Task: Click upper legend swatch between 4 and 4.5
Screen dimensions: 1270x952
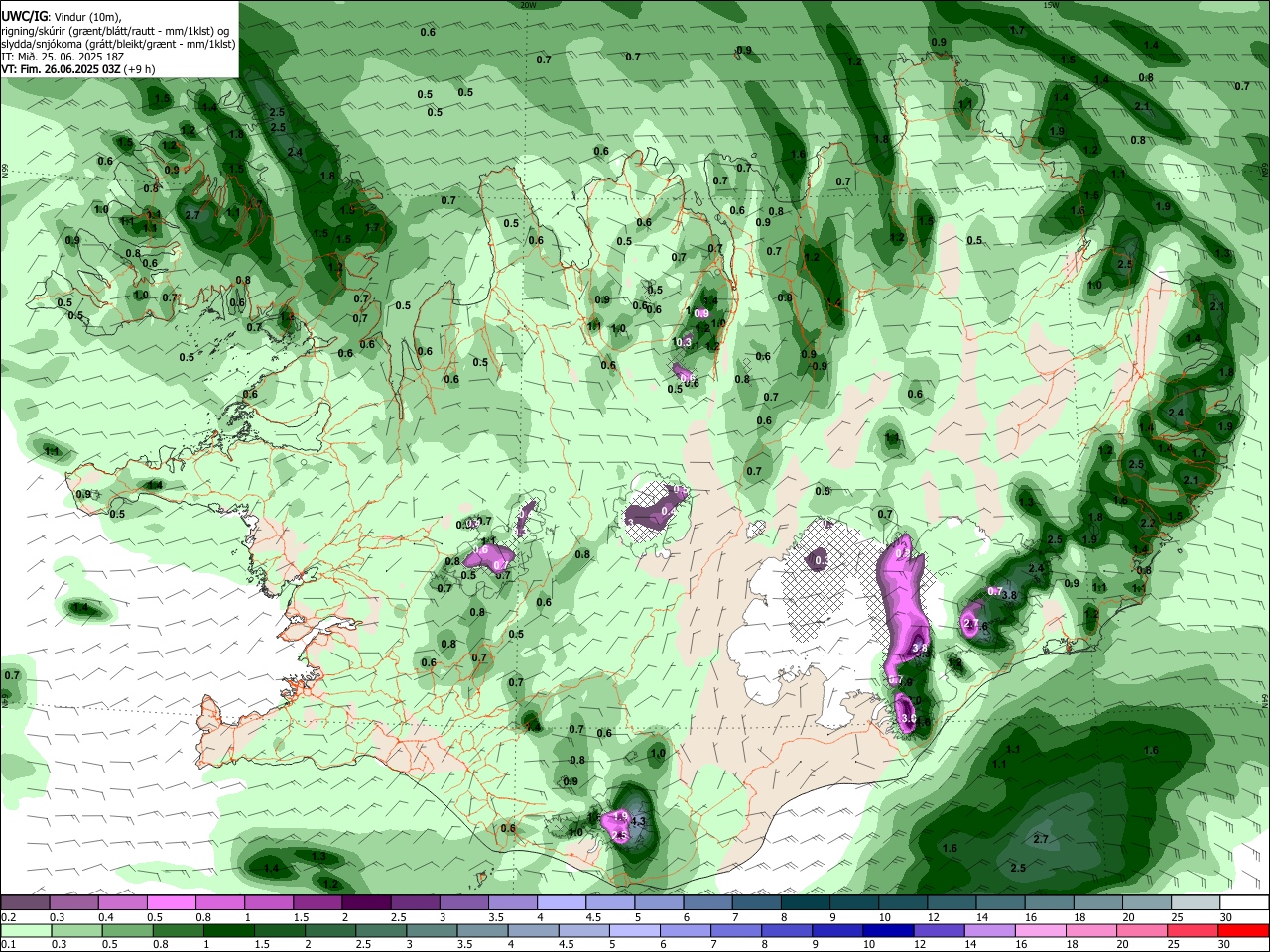Action: 562,903
